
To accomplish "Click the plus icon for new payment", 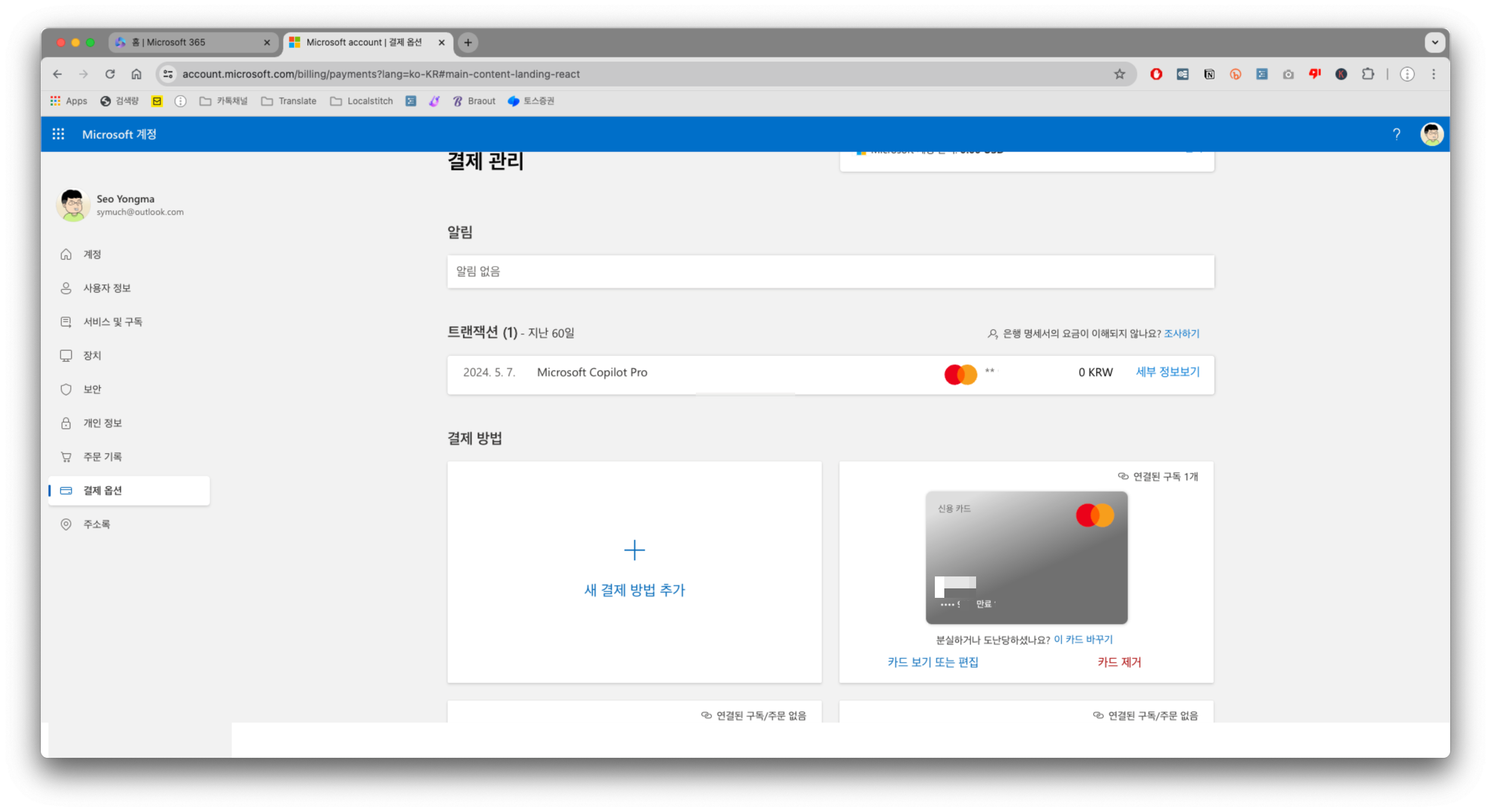I will [x=634, y=550].
